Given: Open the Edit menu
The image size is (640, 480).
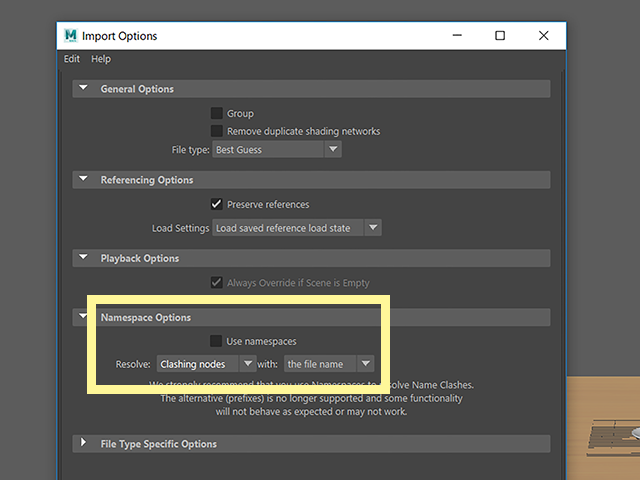Looking at the screenshot, I should click(x=71, y=59).
